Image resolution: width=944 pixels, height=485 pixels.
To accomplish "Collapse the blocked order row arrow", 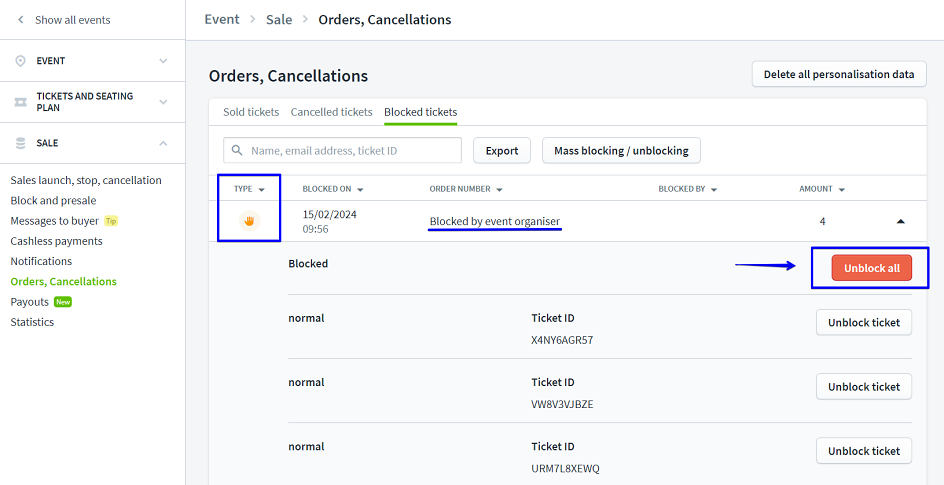I will pos(900,221).
